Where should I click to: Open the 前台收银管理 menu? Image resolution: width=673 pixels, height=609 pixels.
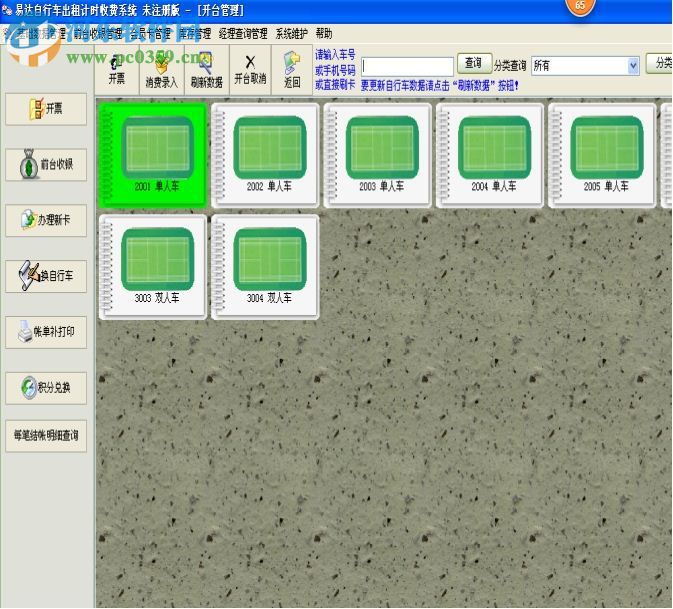point(98,33)
